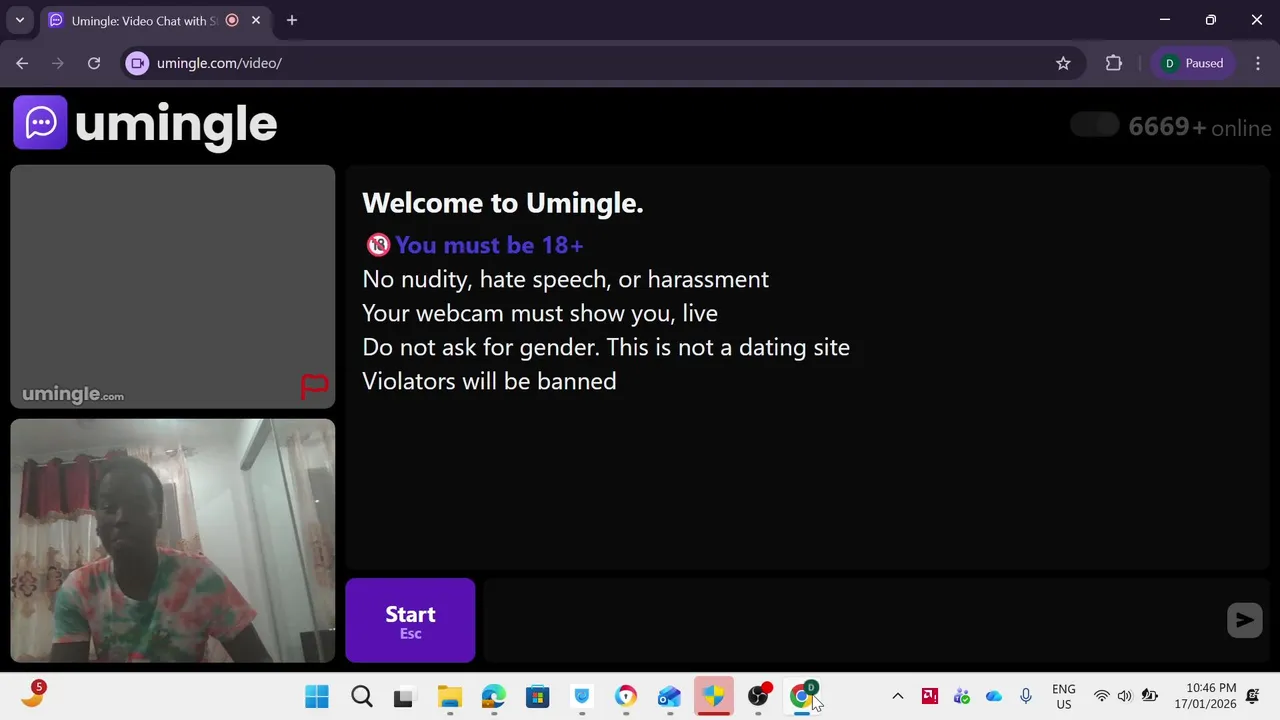The height and width of the screenshot is (720, 1280).
Task: Open Windows Search from the taskbar
Action: [361, 697]
